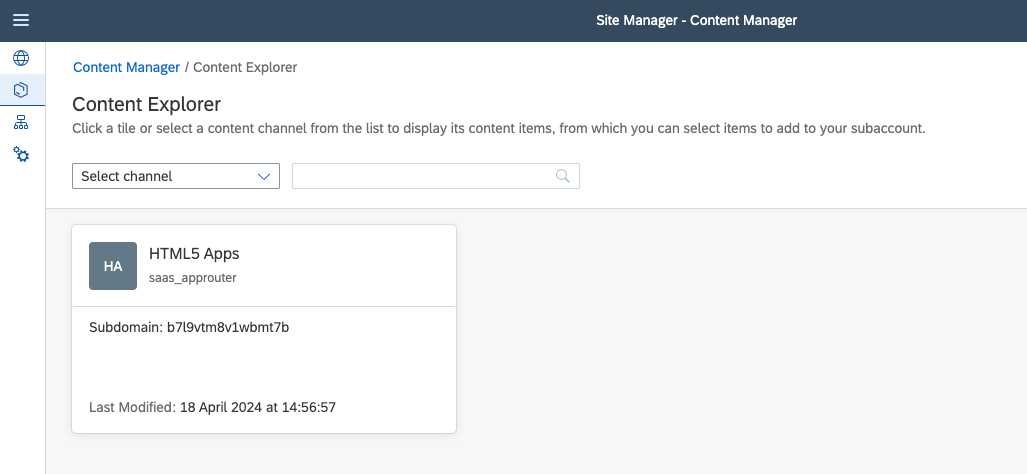Image resolution: width=1027 pixels, height=474 pixels.
Task: Click the saas_approuter subtitle on the tile
Action: 193,278
